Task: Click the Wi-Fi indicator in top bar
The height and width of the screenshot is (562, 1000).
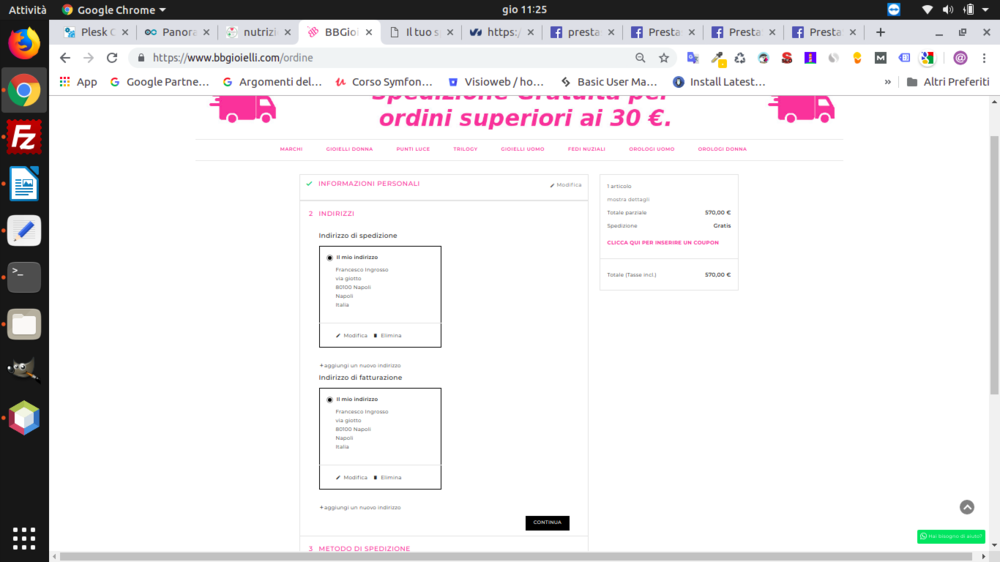Action: [927, 10]
